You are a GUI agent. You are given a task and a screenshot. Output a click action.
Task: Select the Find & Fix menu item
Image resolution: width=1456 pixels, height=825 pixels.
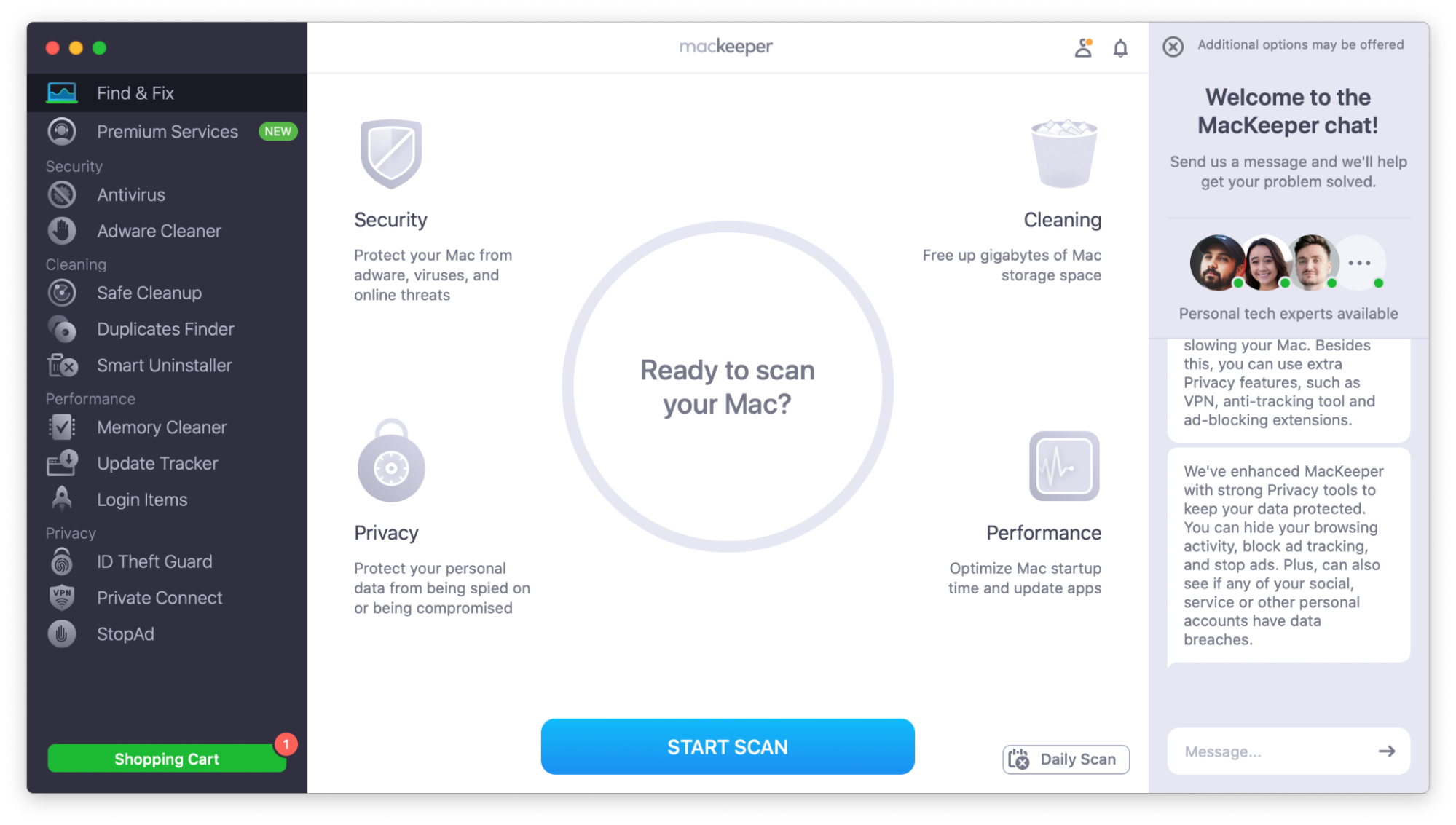pos(167,93)
